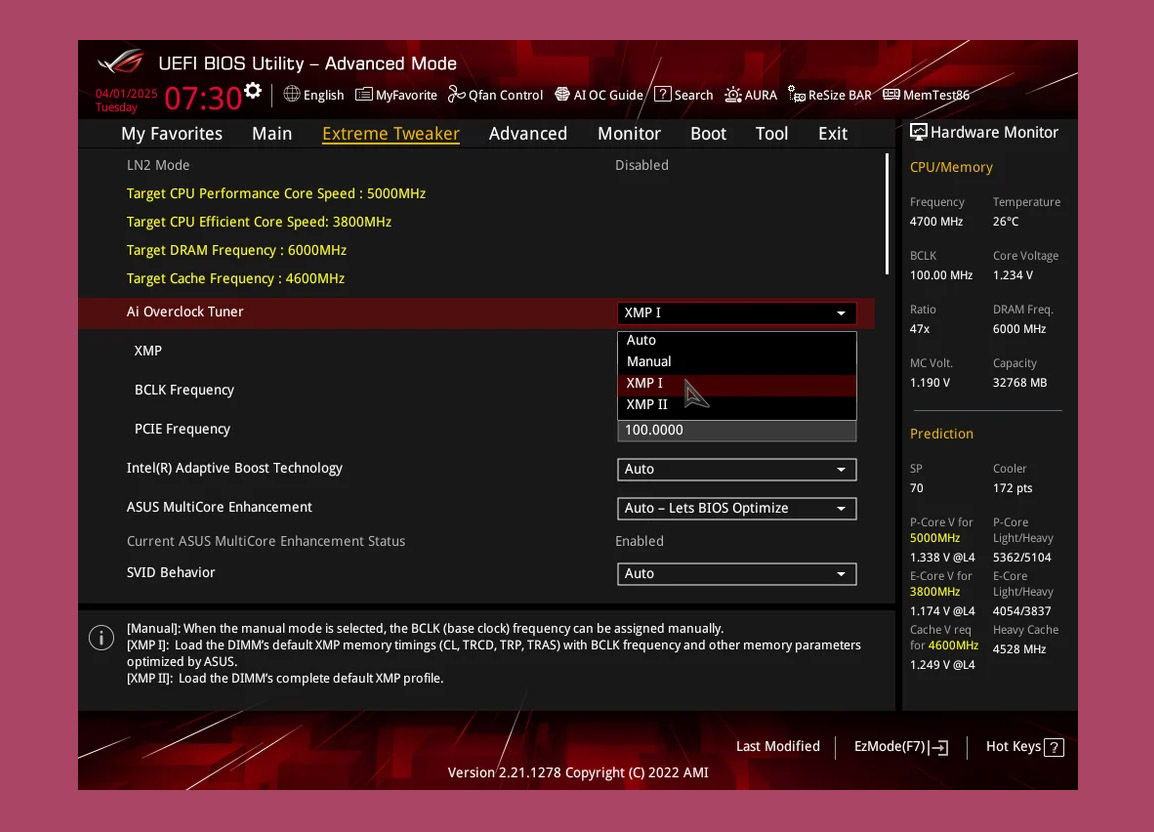Image resolution: width=1154 pixels, height=832 pixels.
Task: Expand Intel Adaptive Boost Technology dropdown
Action: pyautogui.click(x=737, y=469)
